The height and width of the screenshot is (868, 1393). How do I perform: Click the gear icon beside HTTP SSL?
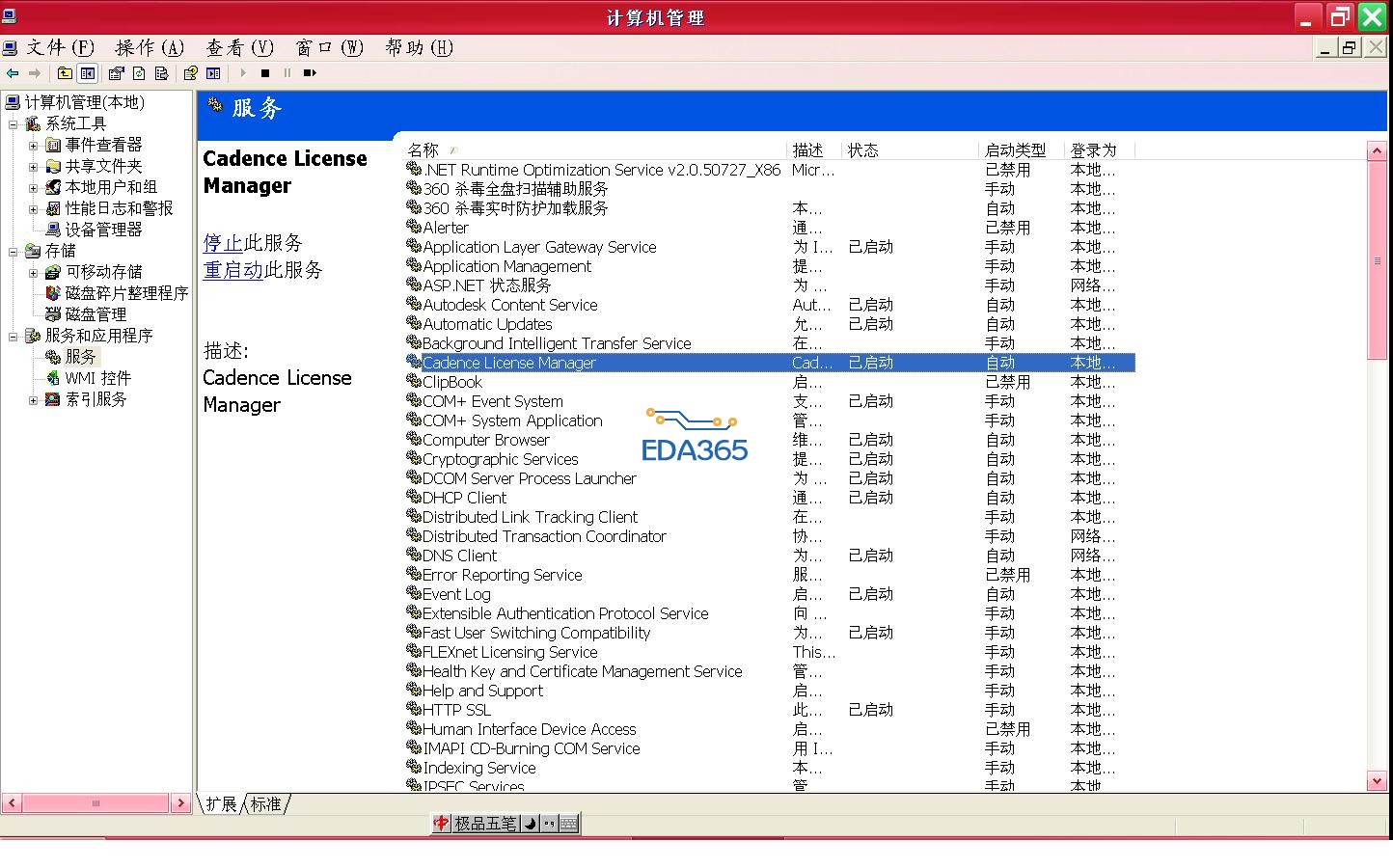click(414, 709)
